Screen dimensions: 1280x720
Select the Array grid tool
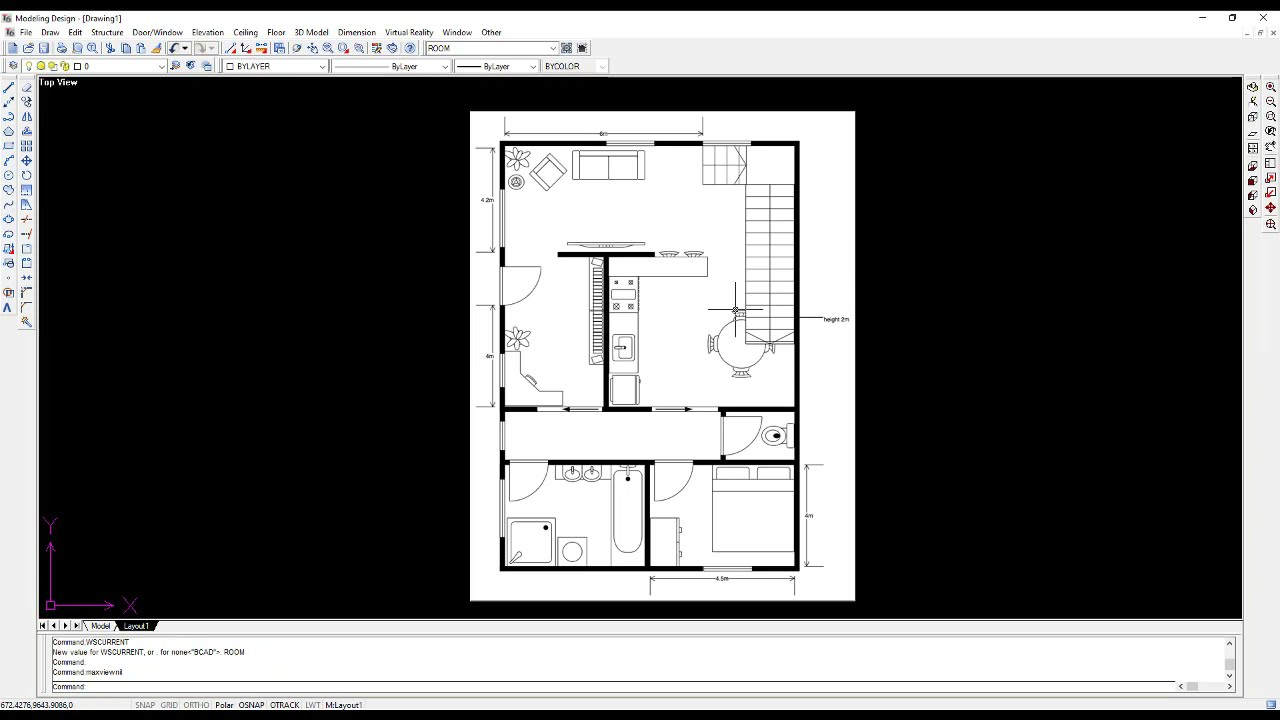pos(26,146)
